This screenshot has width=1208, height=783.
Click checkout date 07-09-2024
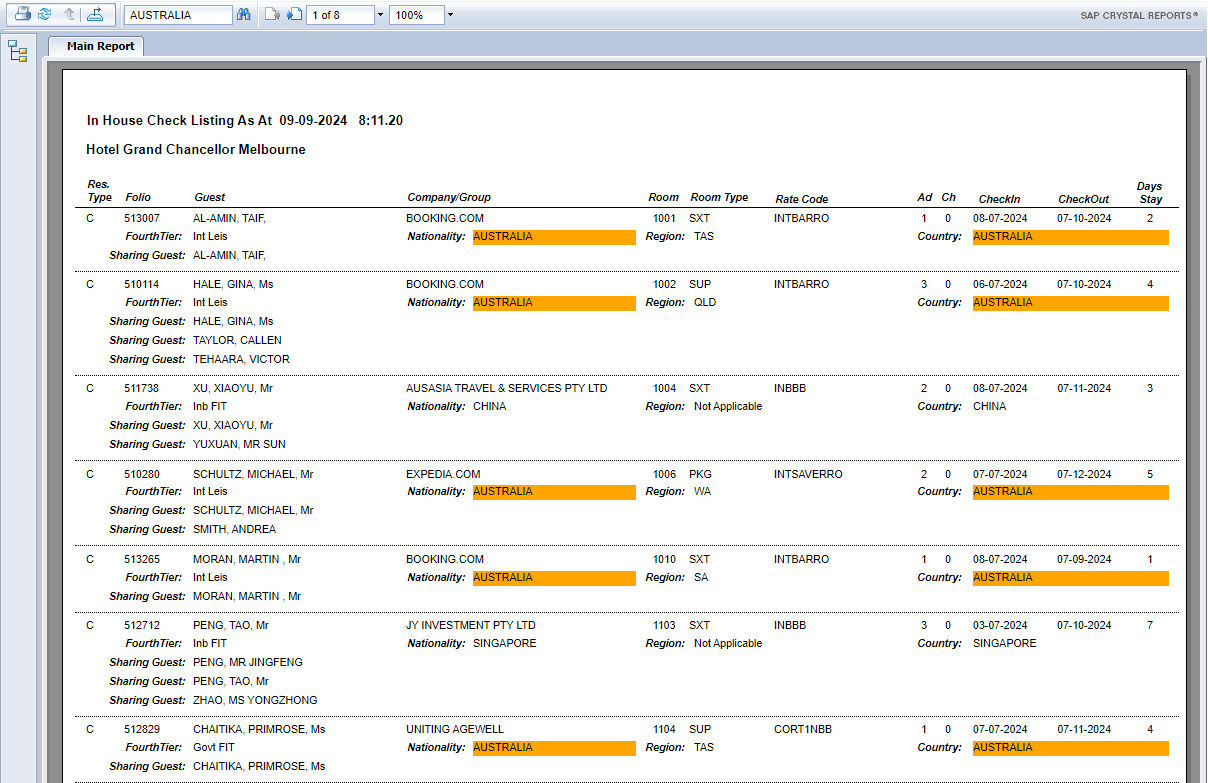coord(1084,559)
